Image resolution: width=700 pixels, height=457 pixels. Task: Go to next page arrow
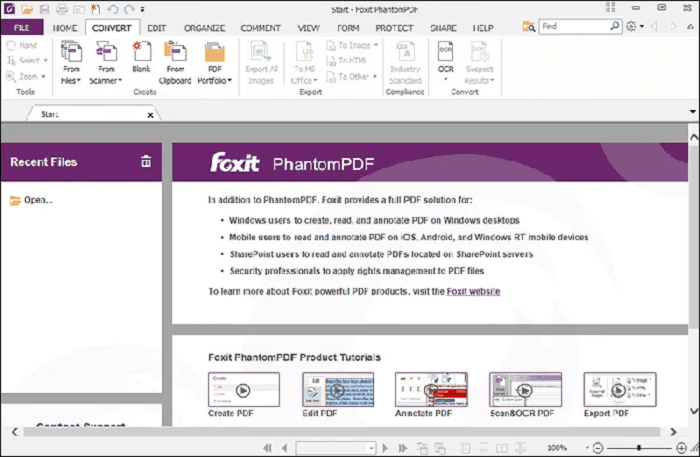(x=385, y=448)
